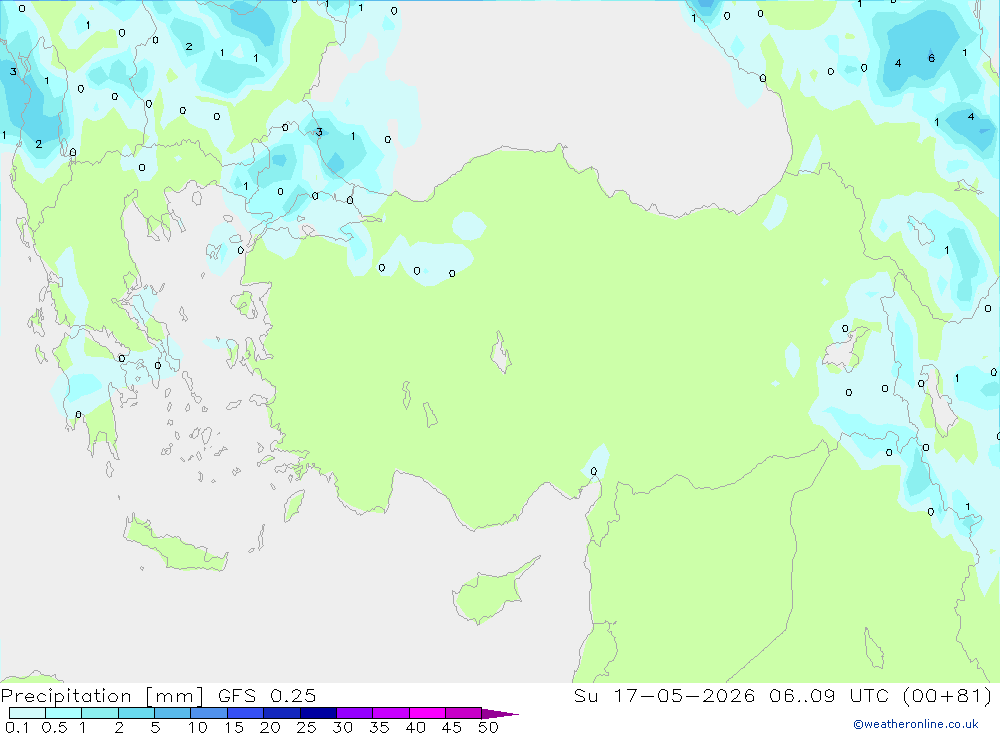
Task: Click the 25–30 mm legend color swatch
Action: pyautogui.click(x=318, y=713)
